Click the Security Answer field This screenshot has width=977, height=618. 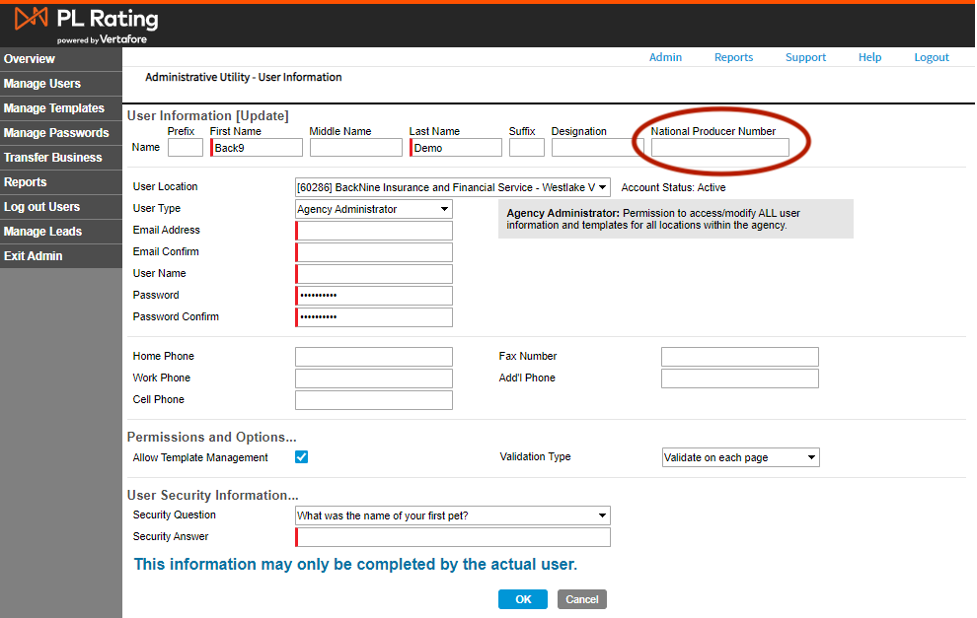tap(452, 538)
